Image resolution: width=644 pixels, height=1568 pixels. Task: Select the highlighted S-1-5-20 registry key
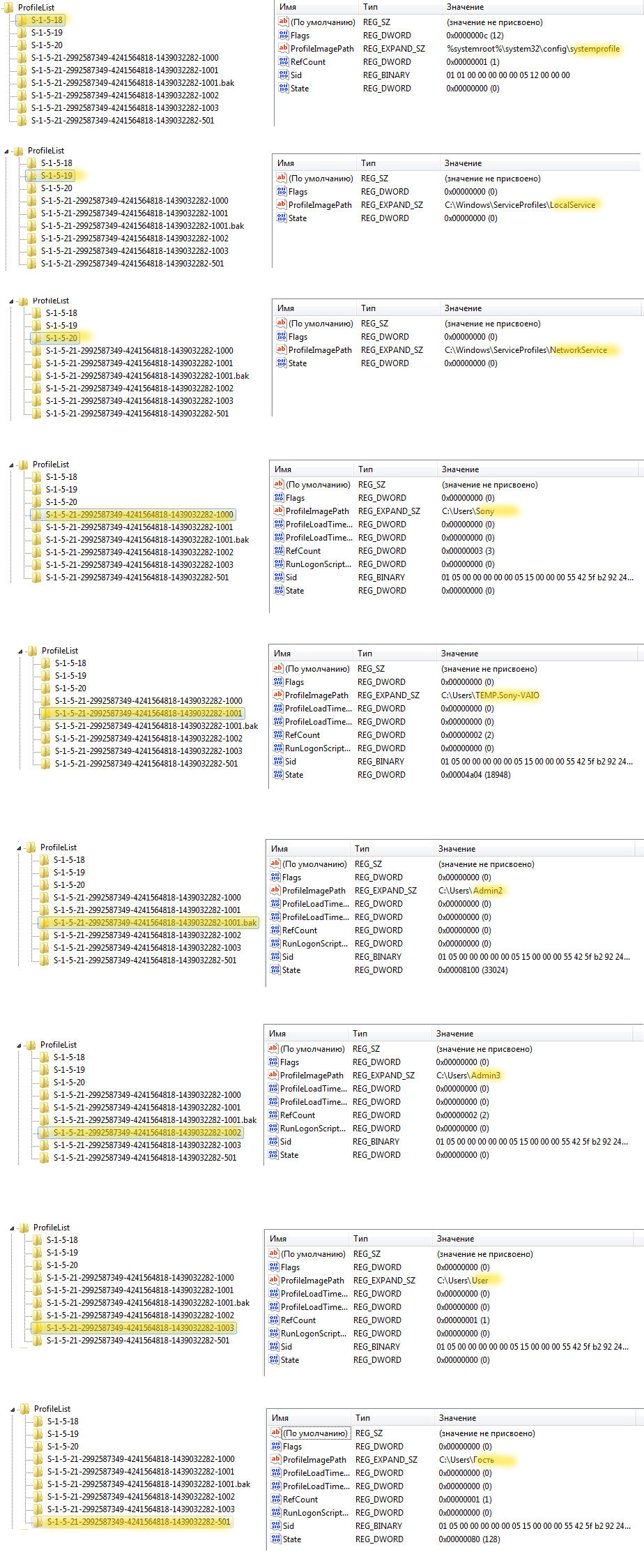(x=61, y=338)
